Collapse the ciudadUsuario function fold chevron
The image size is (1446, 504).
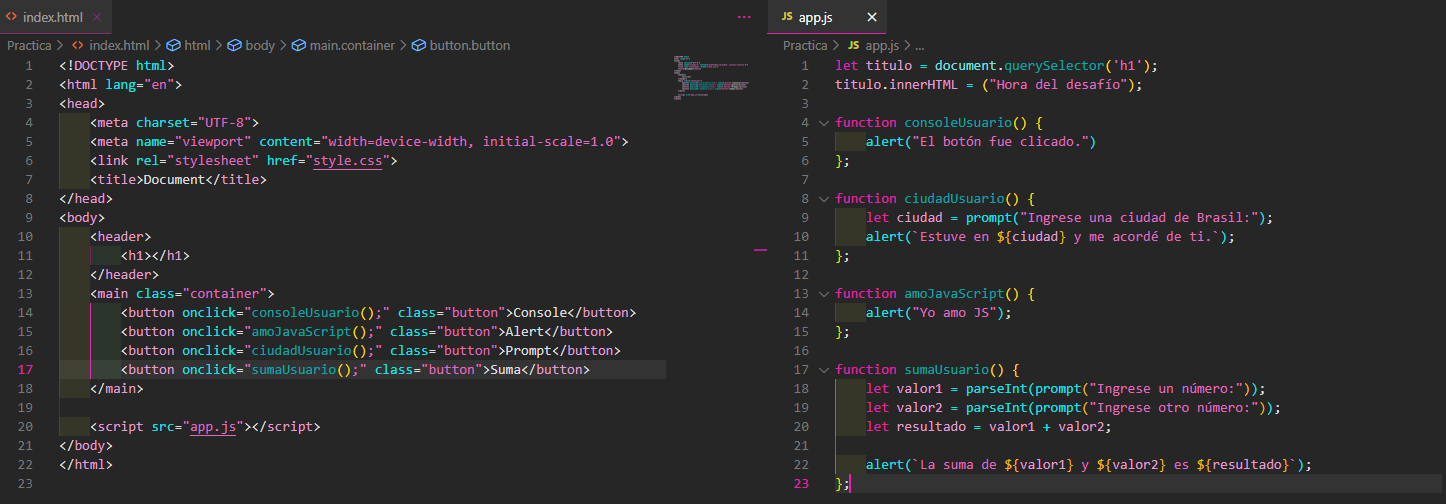[824, 199]
